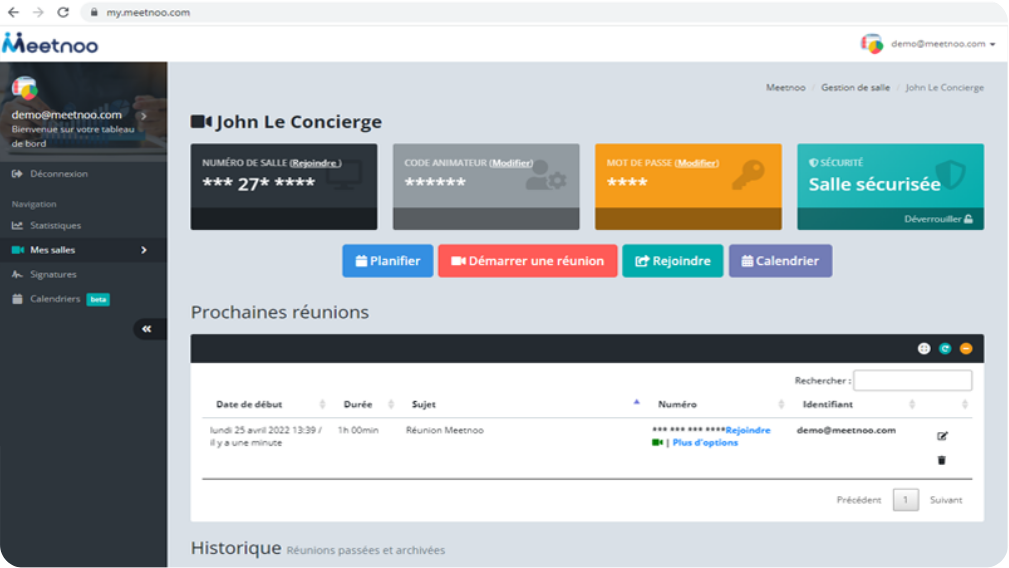Click the browser forward arrow
This screenshot has height=568, width=1009.
pos(38,12)
